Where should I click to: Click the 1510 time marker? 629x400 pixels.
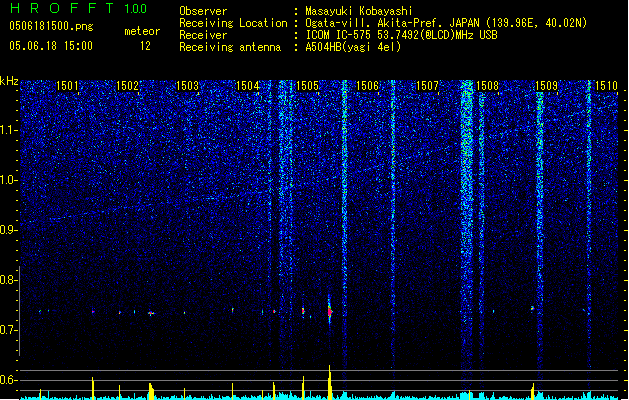[x=606, y=86]
